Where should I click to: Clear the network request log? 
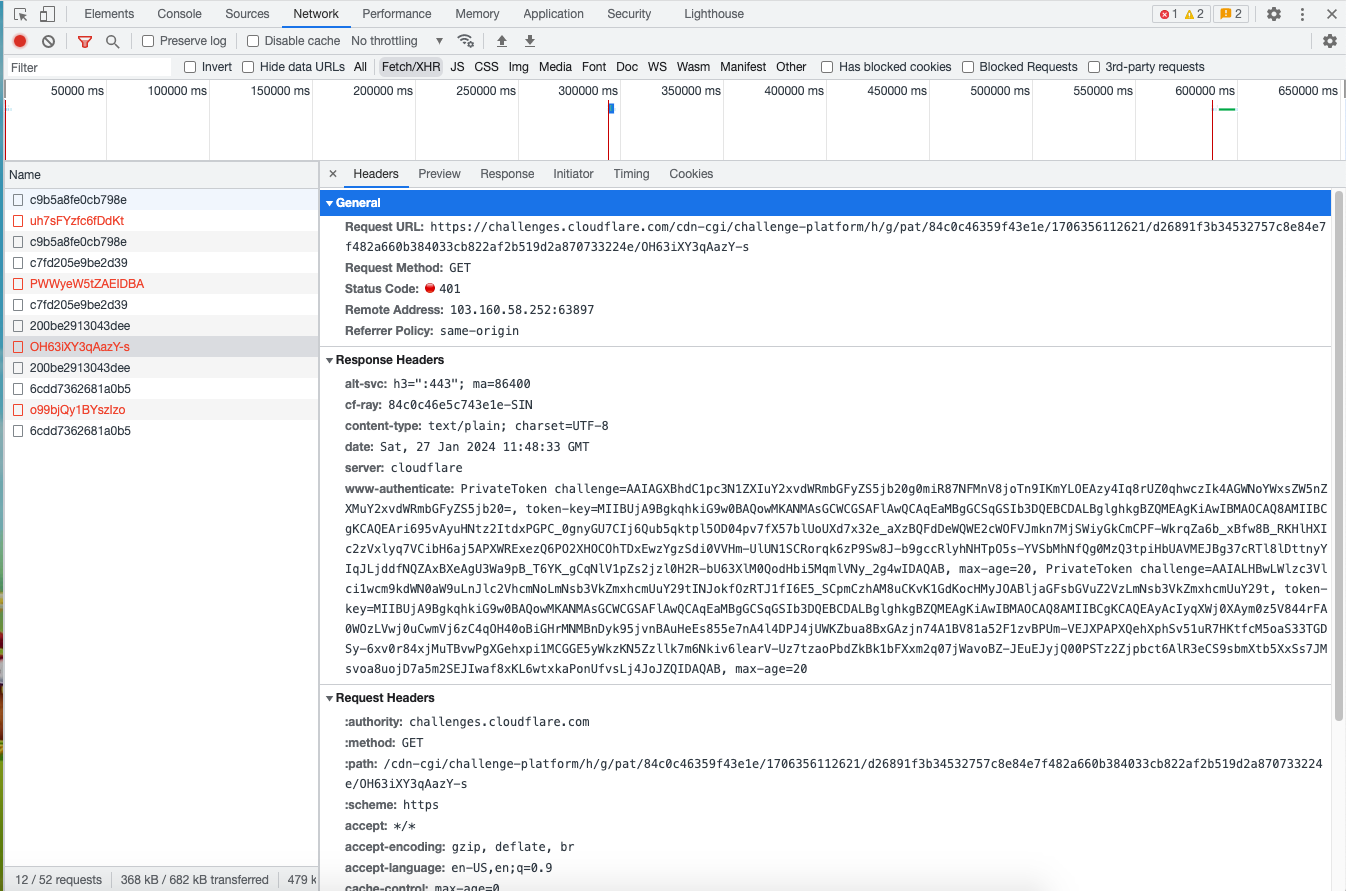47,41
